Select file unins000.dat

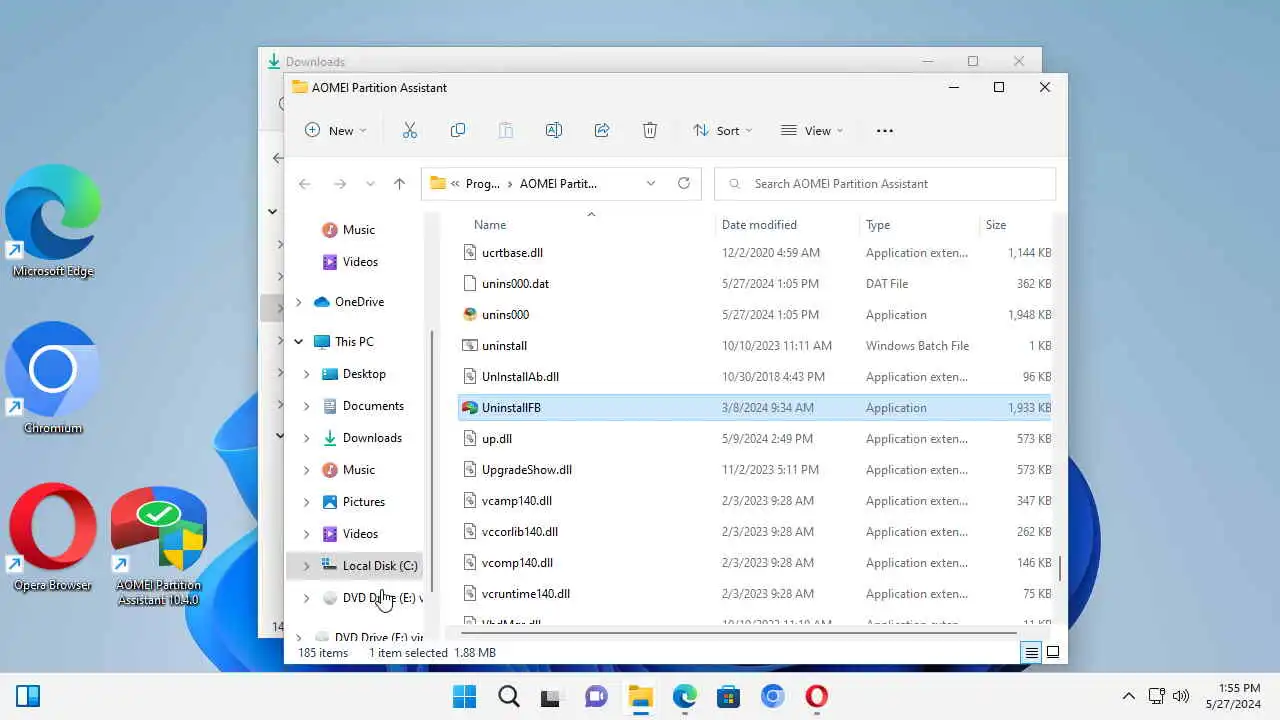click(755, 284)
